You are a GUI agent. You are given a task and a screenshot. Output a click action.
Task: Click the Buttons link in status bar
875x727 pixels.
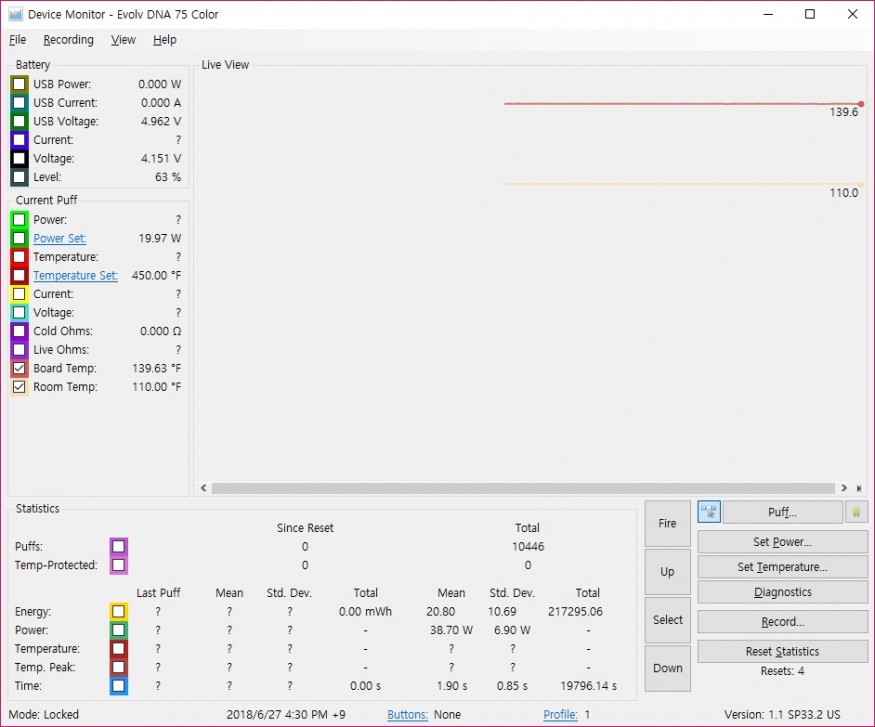(407, 715)
